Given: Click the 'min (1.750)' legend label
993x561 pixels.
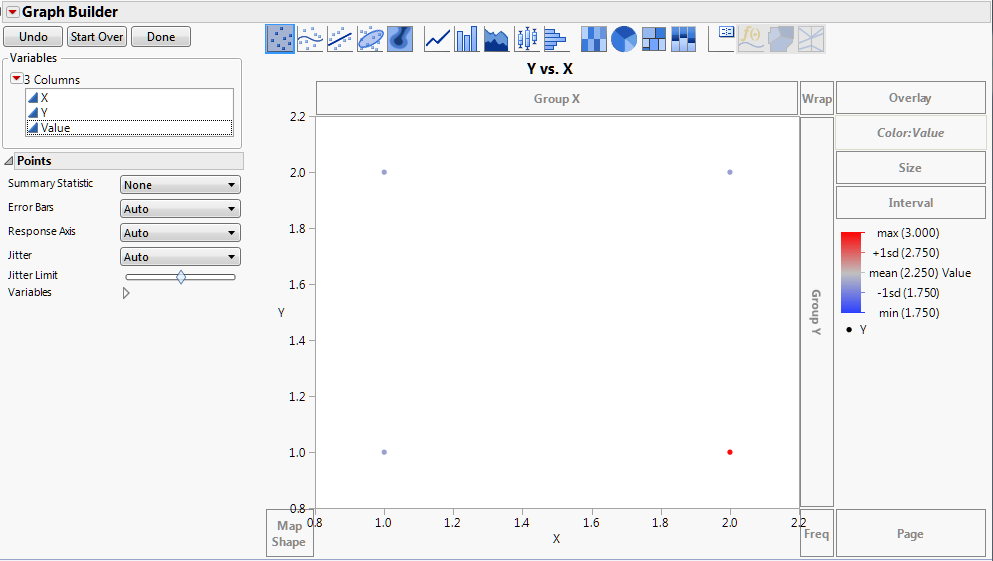Looking at the screenshot, I should point(909,313).
